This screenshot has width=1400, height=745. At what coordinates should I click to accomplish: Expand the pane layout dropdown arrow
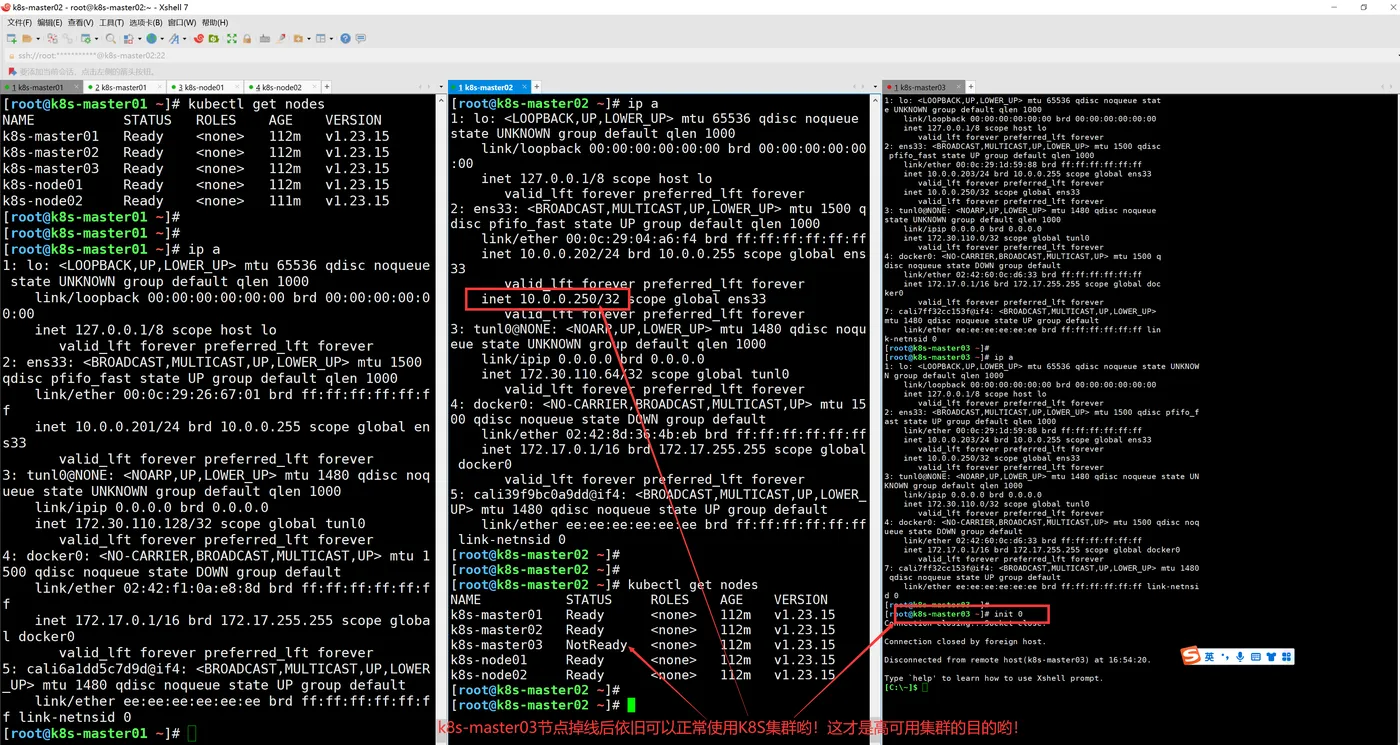click(x=331, y=38)
